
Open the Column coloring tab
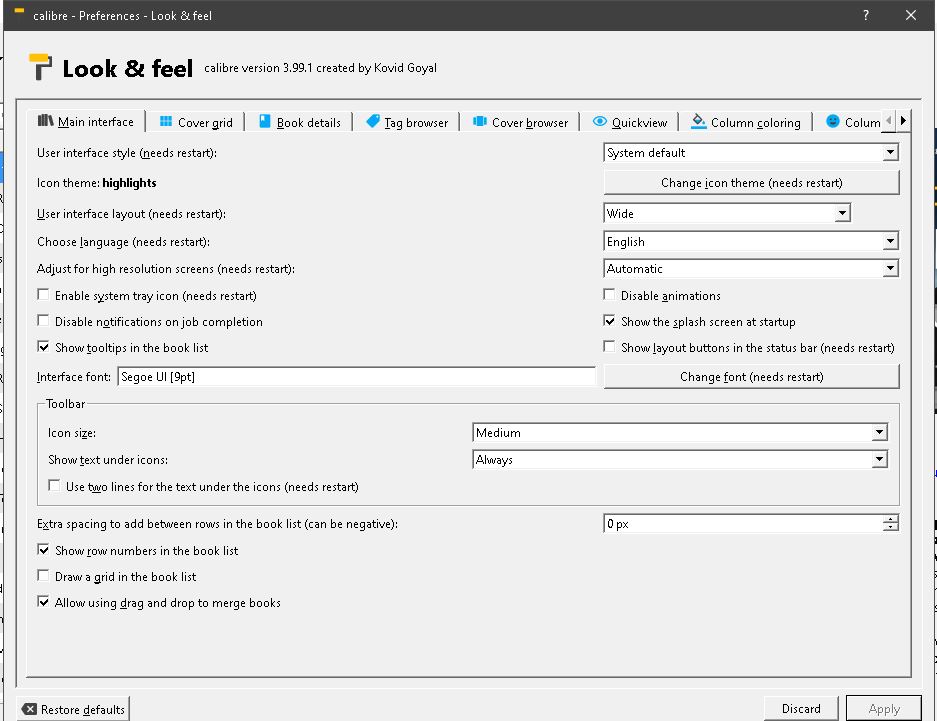point(745,122)
